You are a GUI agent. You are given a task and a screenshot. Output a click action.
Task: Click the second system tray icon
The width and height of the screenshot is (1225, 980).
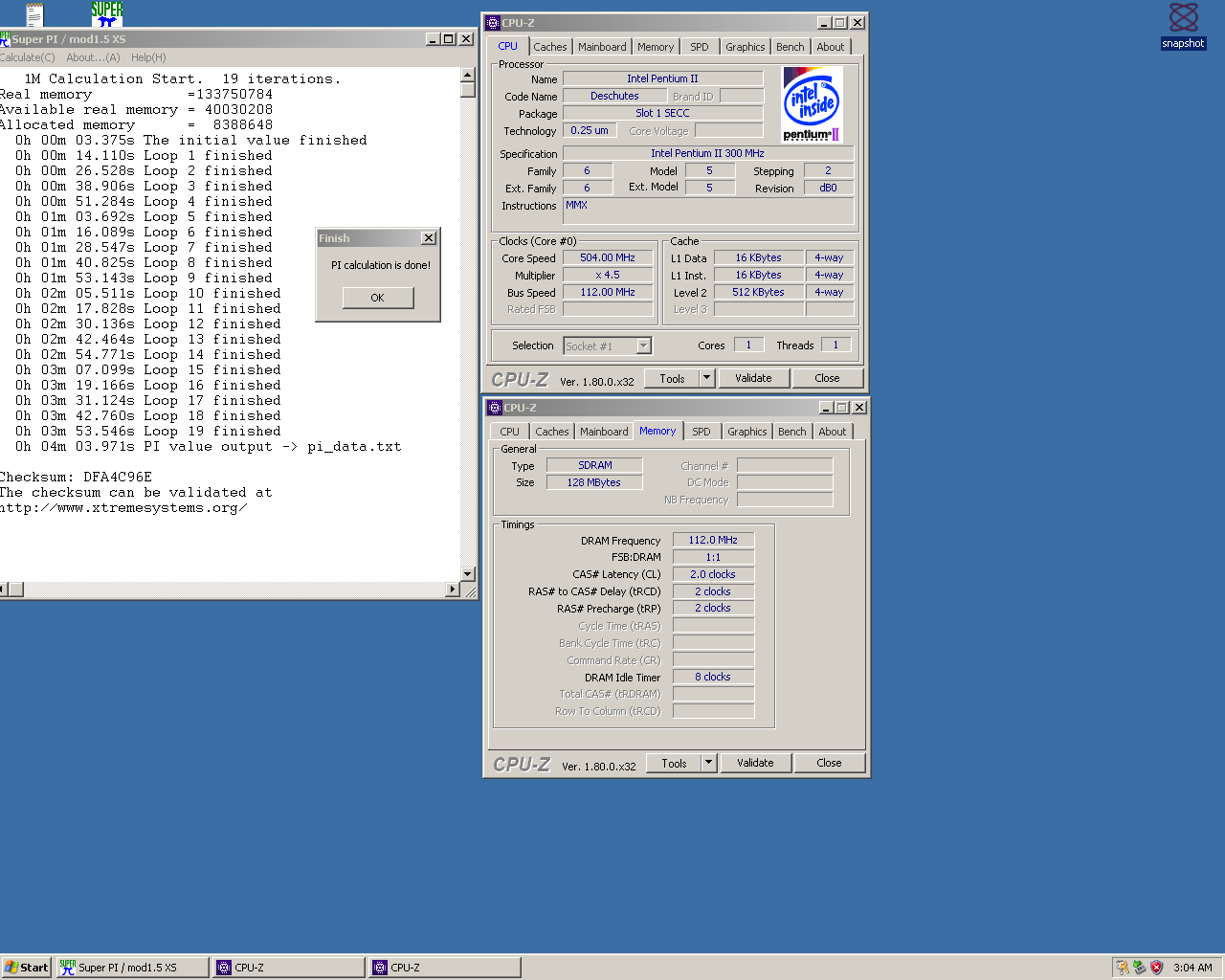(1139, 968)
